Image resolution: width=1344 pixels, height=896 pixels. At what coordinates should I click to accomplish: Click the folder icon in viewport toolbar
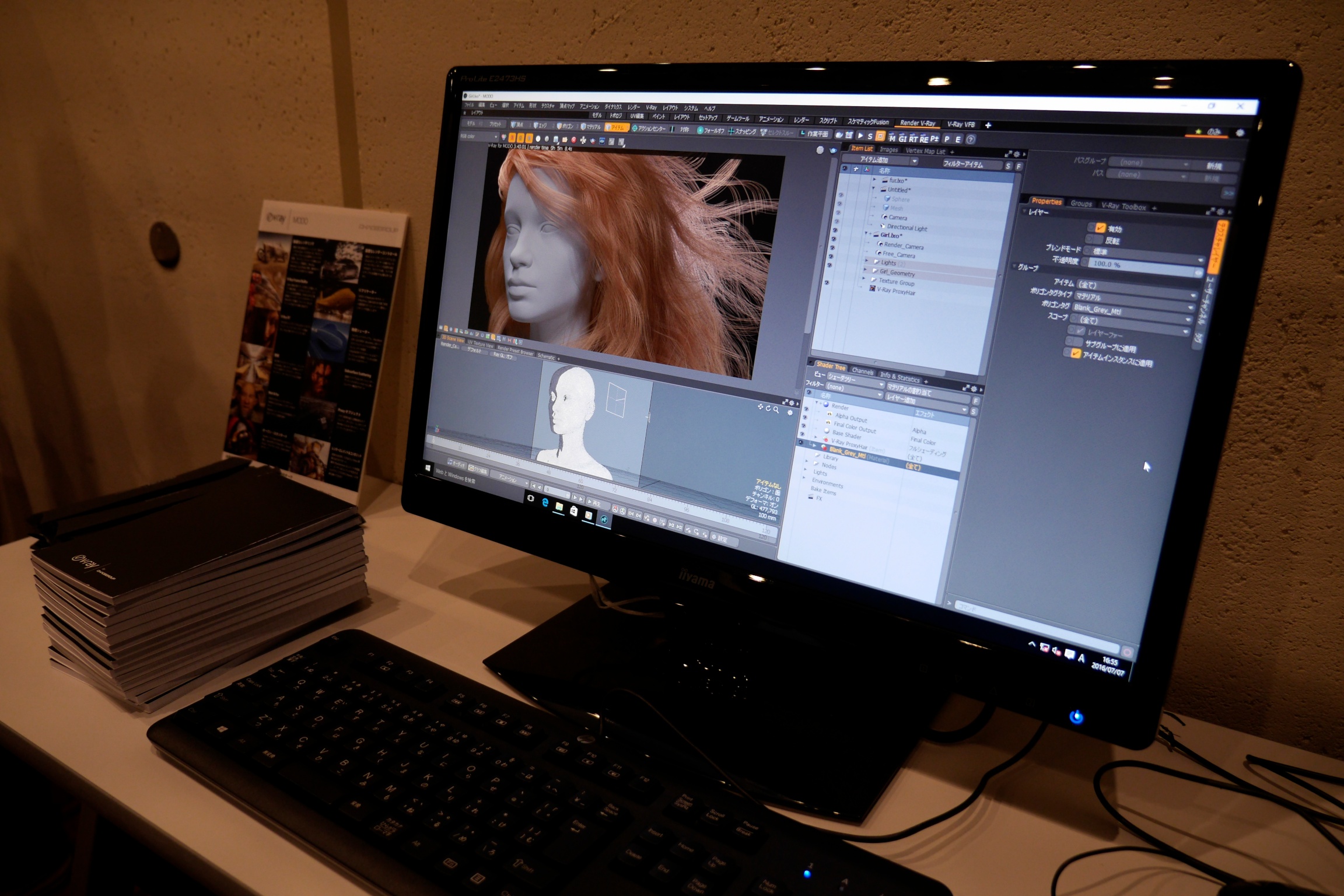click(565, 140)
